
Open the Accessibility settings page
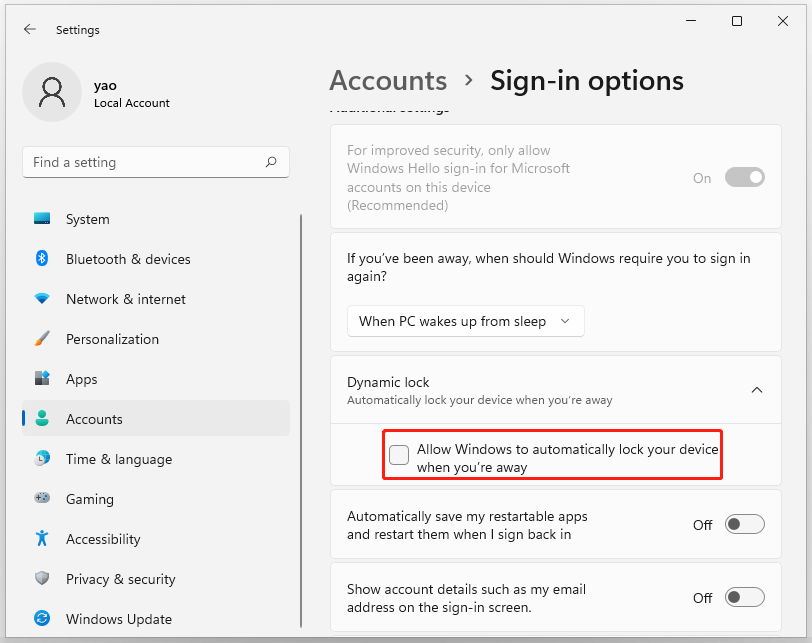point(103,539)
